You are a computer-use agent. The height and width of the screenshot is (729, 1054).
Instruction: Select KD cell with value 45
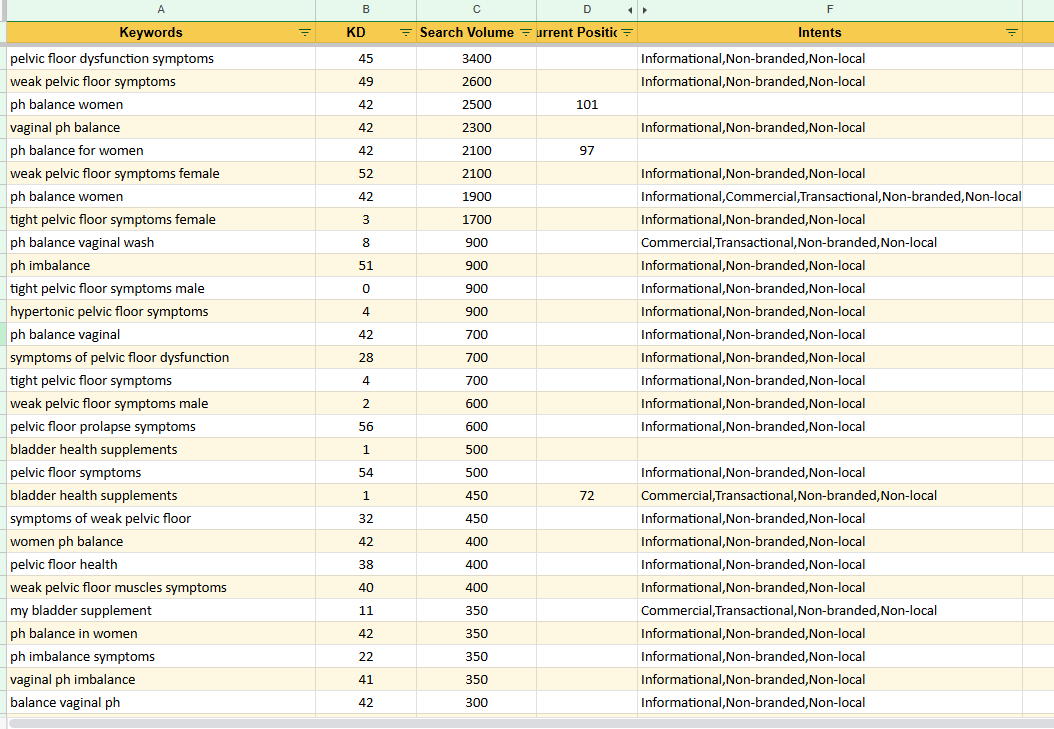click(366, 58)
